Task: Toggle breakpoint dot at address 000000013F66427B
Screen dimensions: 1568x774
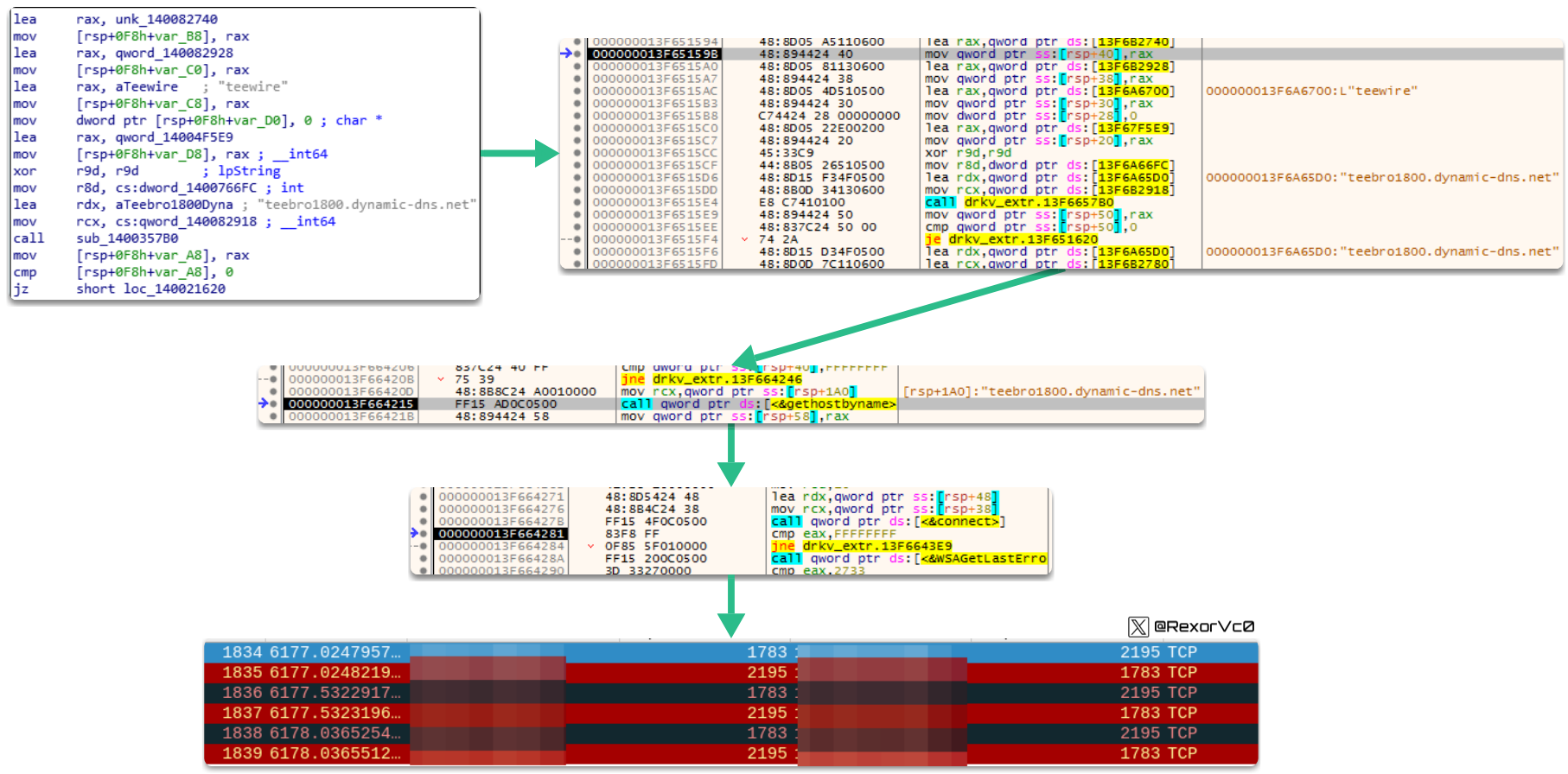Action: click(x=423, y=522)
